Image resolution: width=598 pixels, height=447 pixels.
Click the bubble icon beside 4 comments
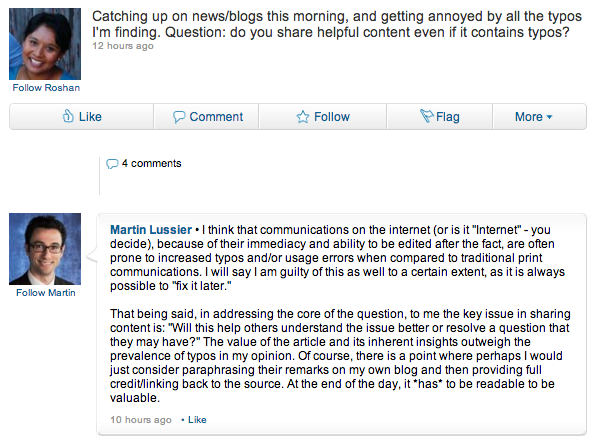(x=112, y=164)
